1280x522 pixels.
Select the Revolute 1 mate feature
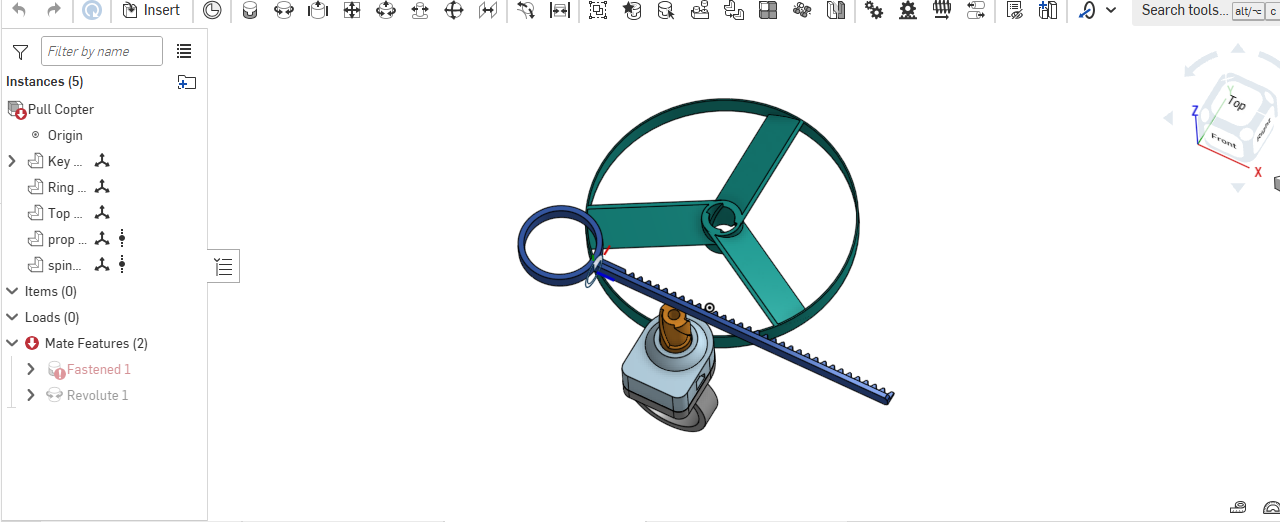97,395
